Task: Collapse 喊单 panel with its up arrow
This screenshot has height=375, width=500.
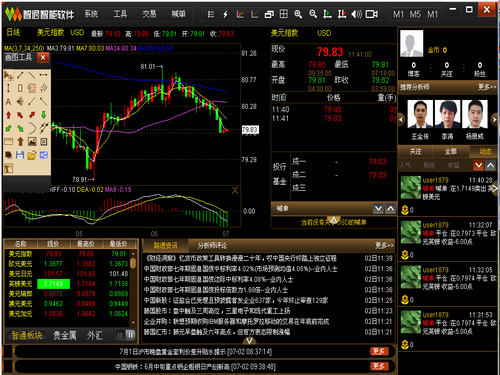Action: [390, 209]
